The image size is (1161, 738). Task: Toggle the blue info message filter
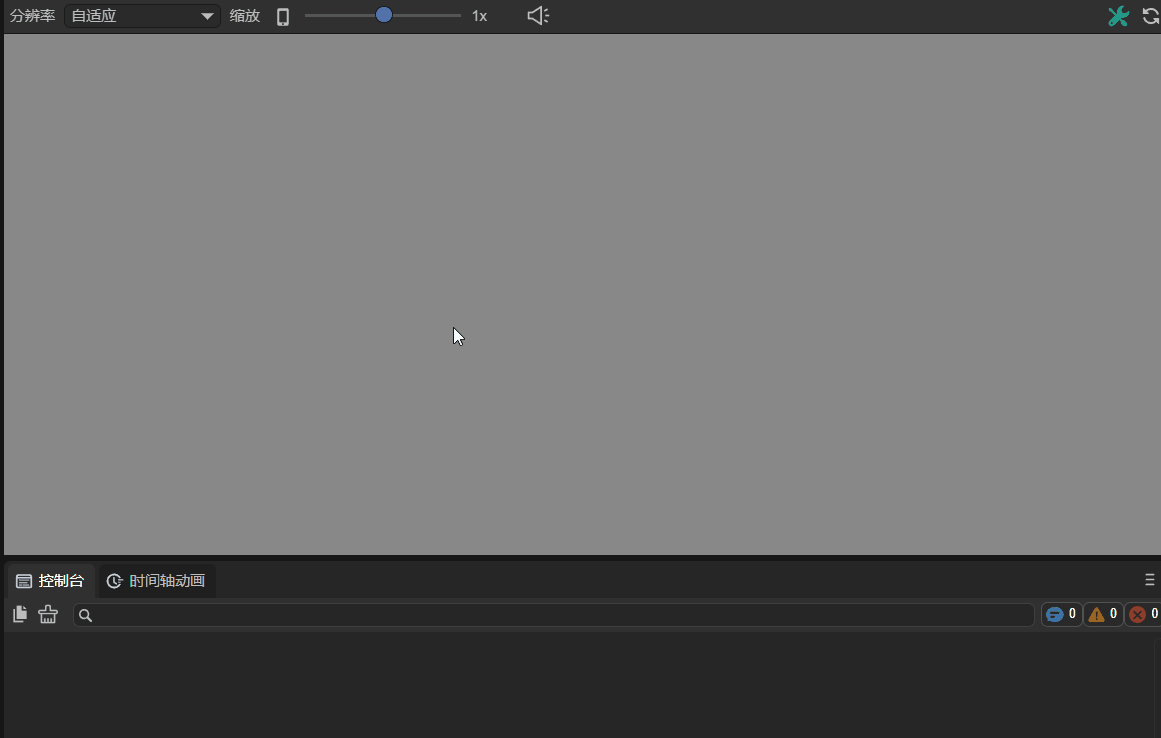[1061, 614]
